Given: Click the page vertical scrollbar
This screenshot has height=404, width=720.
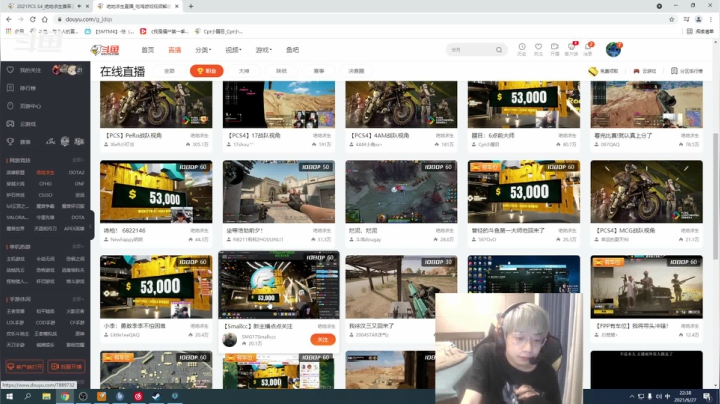Looking at the screenshot, I should point(715,196).
